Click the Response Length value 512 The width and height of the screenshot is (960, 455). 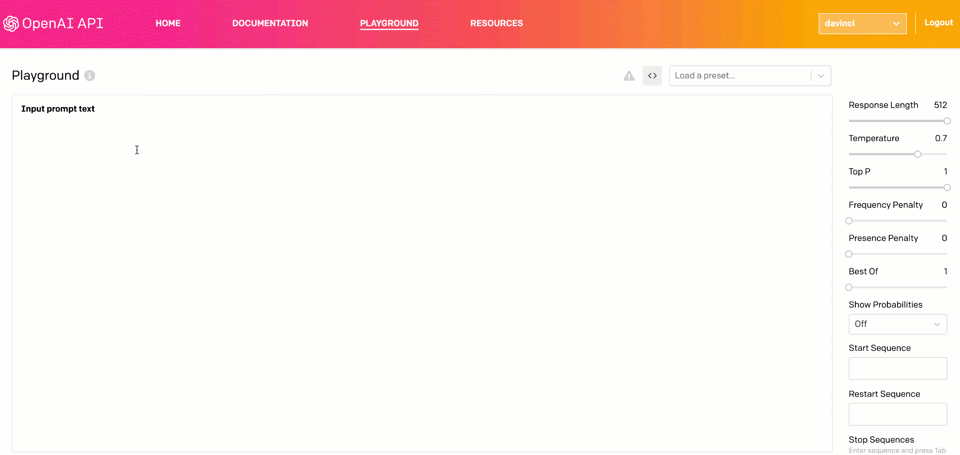click(x=940, y=105)
